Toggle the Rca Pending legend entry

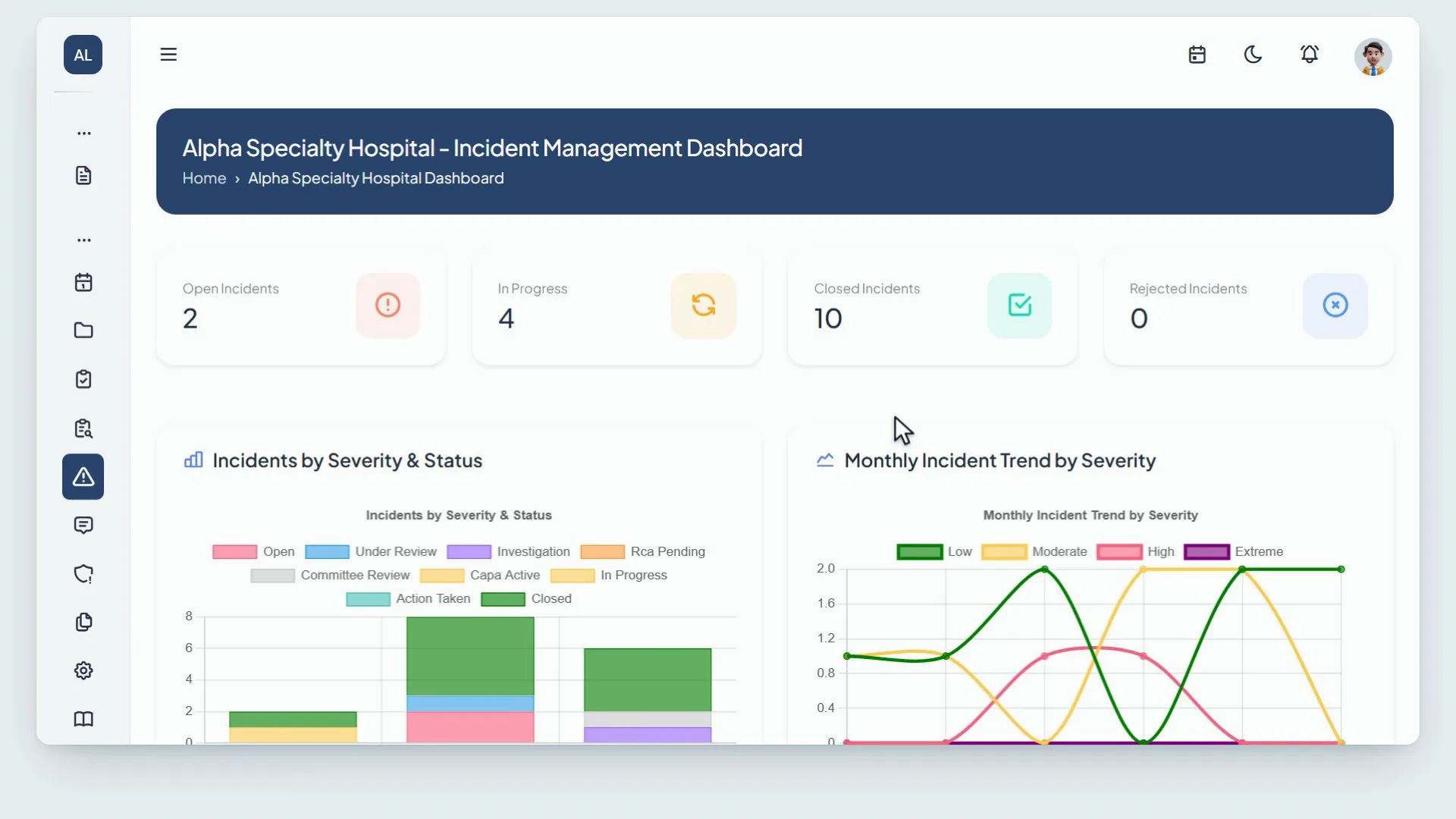(x=643, y=552)
